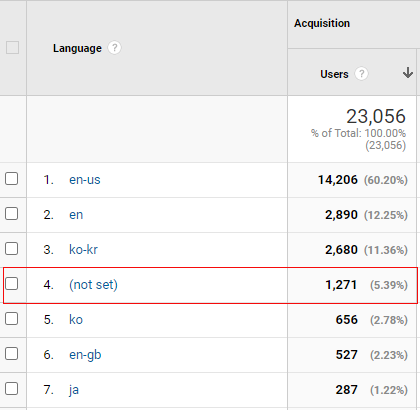Open the en-gb language link

click(85, 355)
